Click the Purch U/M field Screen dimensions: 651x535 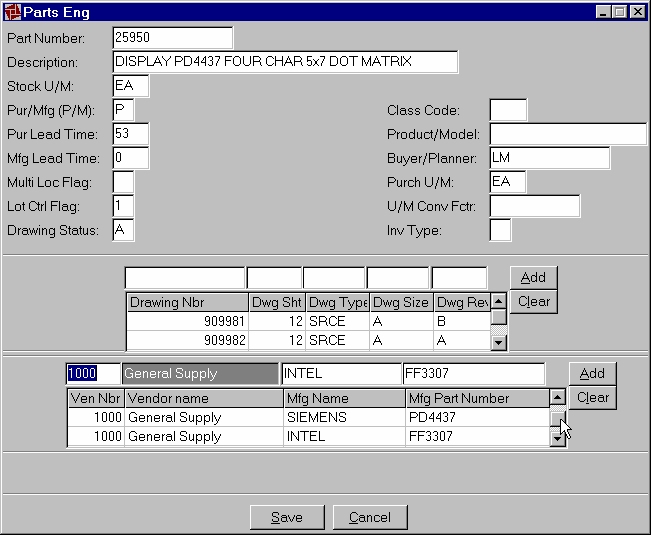(x=508, y=182)
